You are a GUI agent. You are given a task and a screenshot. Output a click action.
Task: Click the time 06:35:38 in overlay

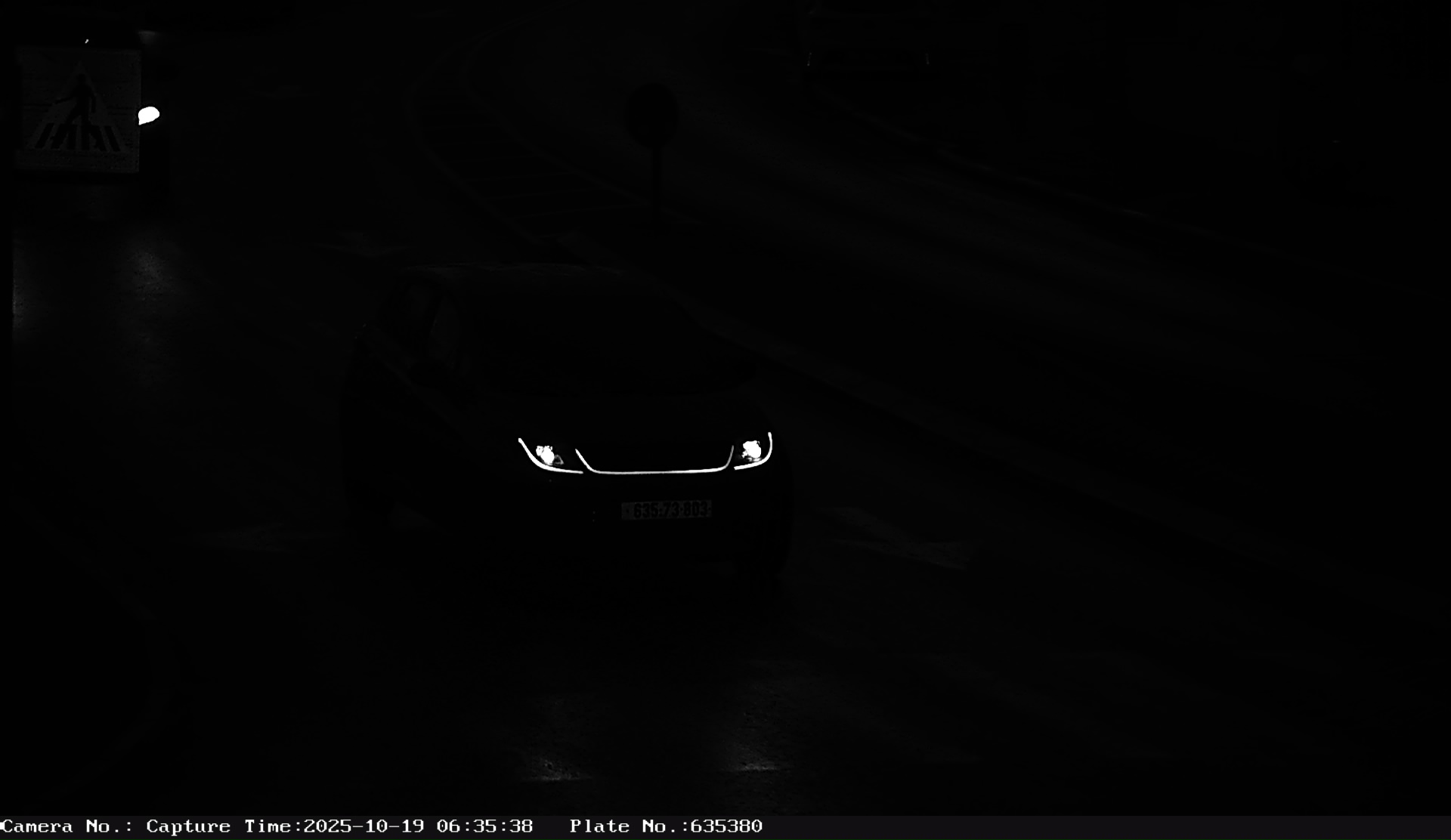[x=484, y=826]
